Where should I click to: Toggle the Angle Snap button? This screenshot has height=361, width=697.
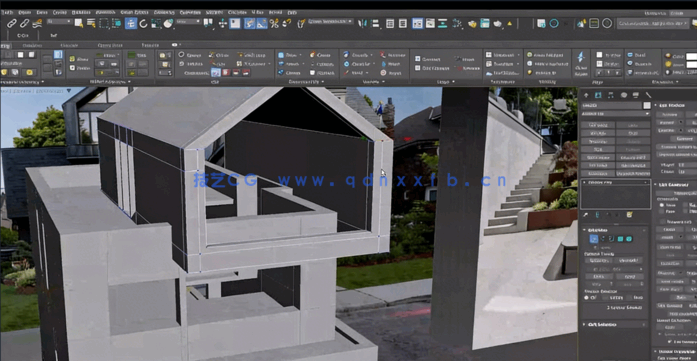(x=262, y=23)
